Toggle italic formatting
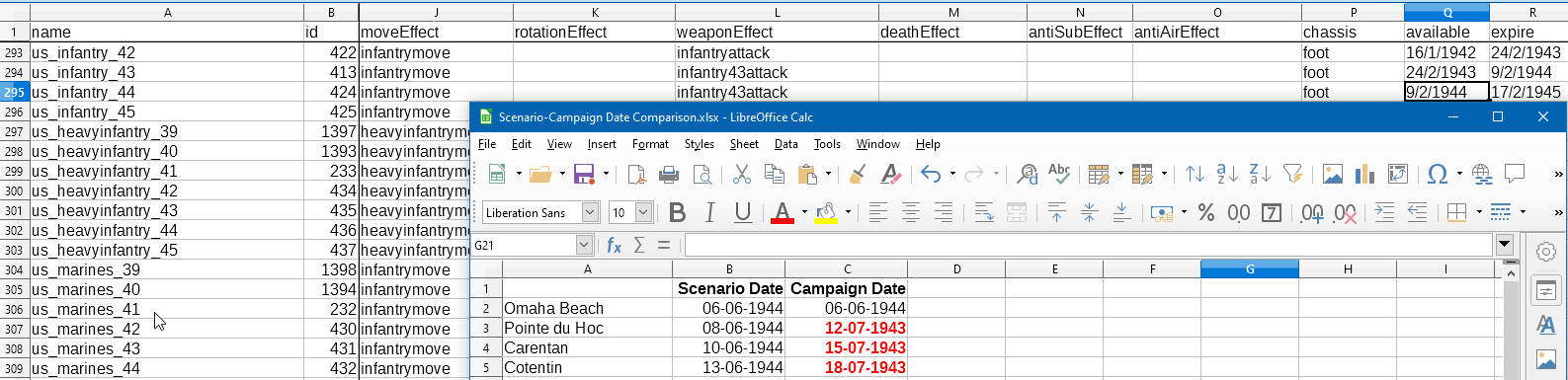The width and height of the screenshot is (1568, 380). (709, 212)
